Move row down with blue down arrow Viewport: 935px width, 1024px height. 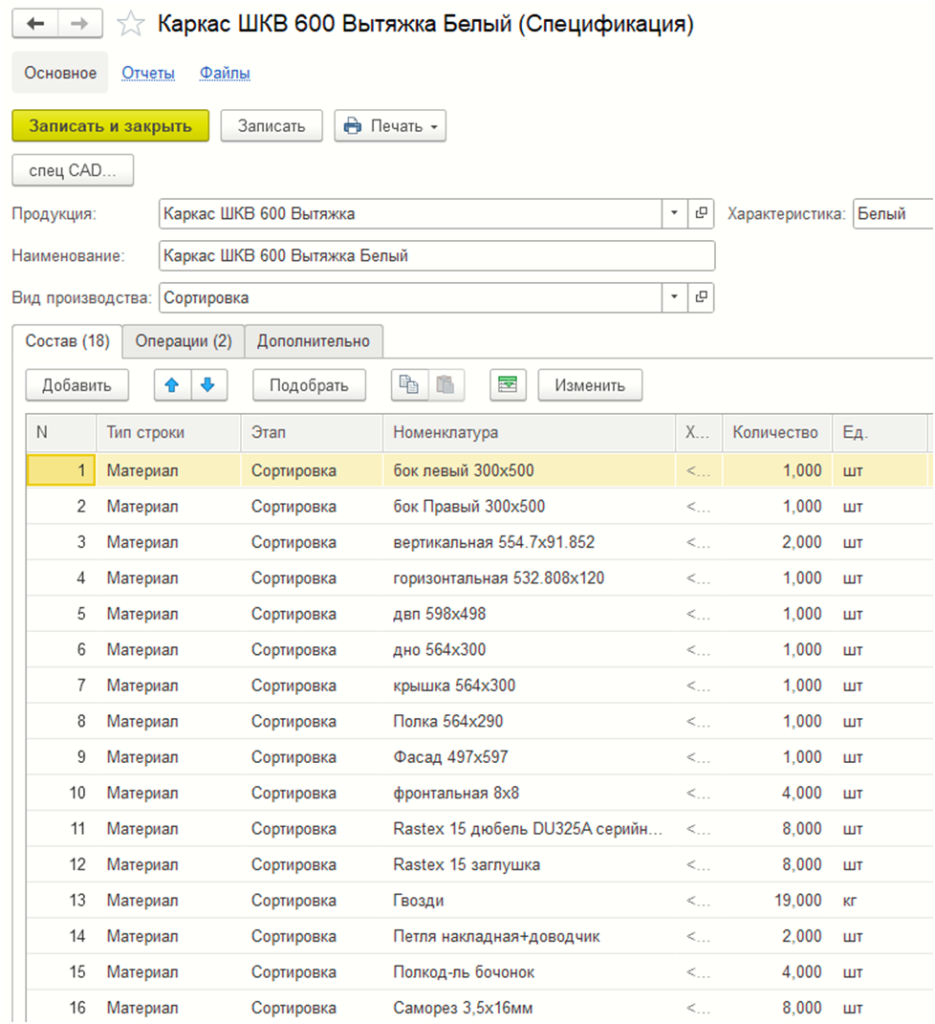click(208, 385)
